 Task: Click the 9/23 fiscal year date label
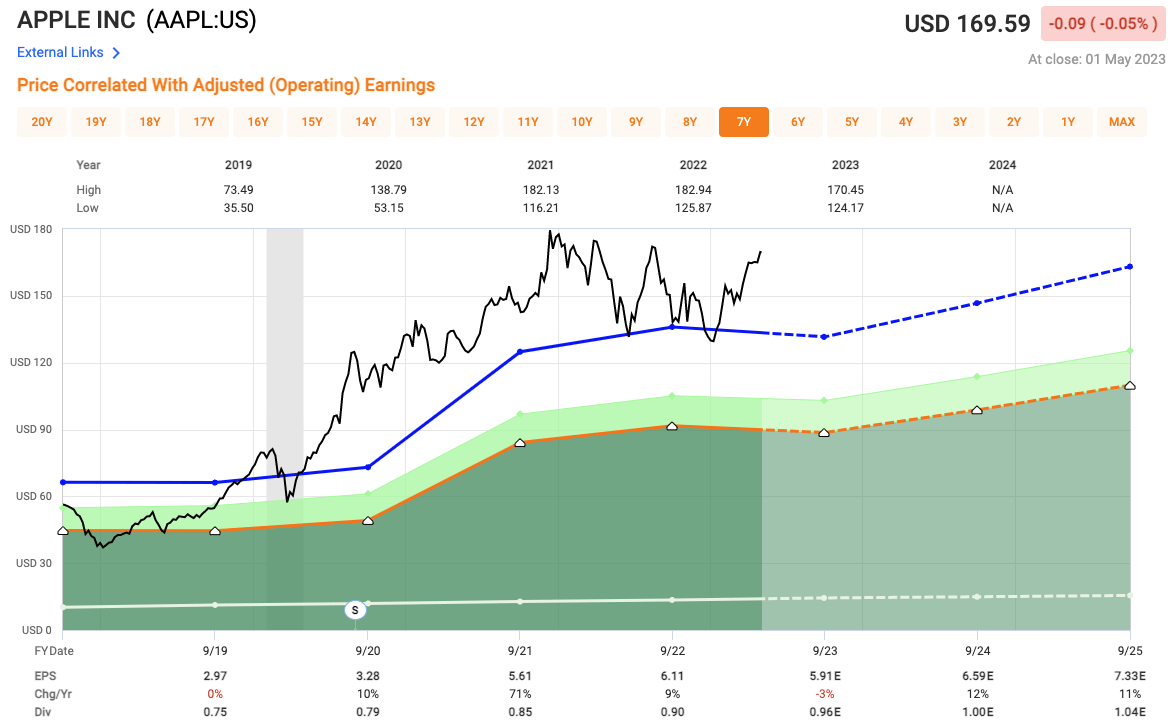point(825,651)
